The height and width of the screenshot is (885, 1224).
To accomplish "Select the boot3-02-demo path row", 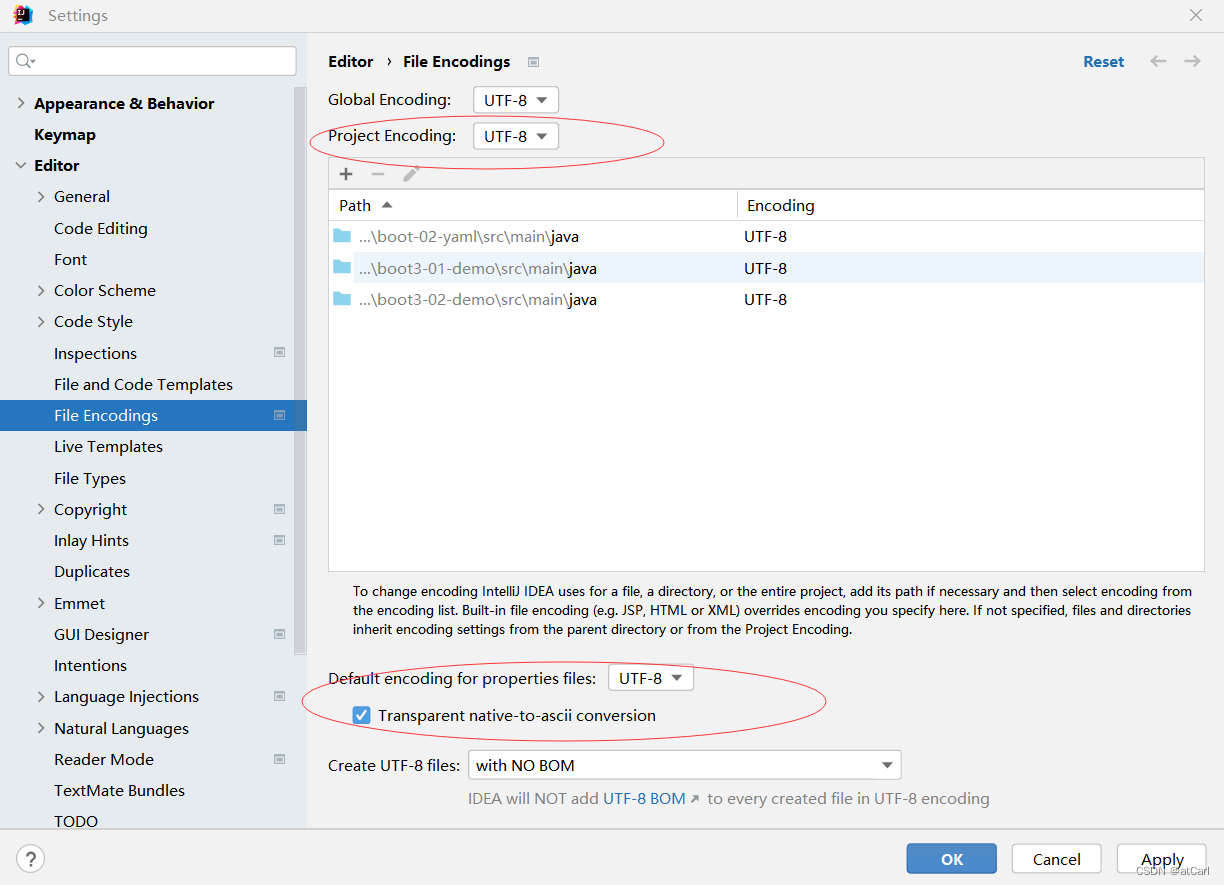I will tap(766, 299).
